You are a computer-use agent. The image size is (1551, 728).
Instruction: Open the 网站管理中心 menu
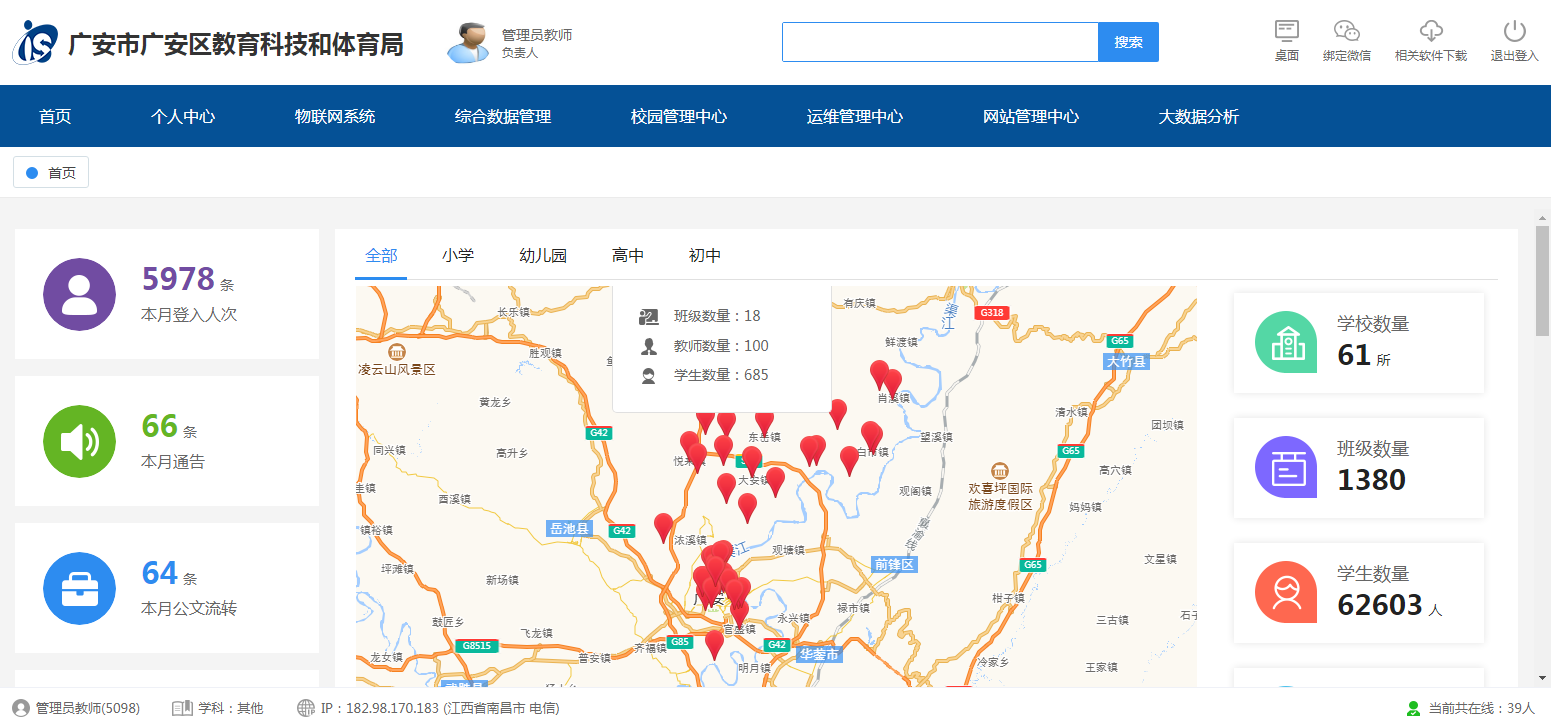tap(1031, 116)
